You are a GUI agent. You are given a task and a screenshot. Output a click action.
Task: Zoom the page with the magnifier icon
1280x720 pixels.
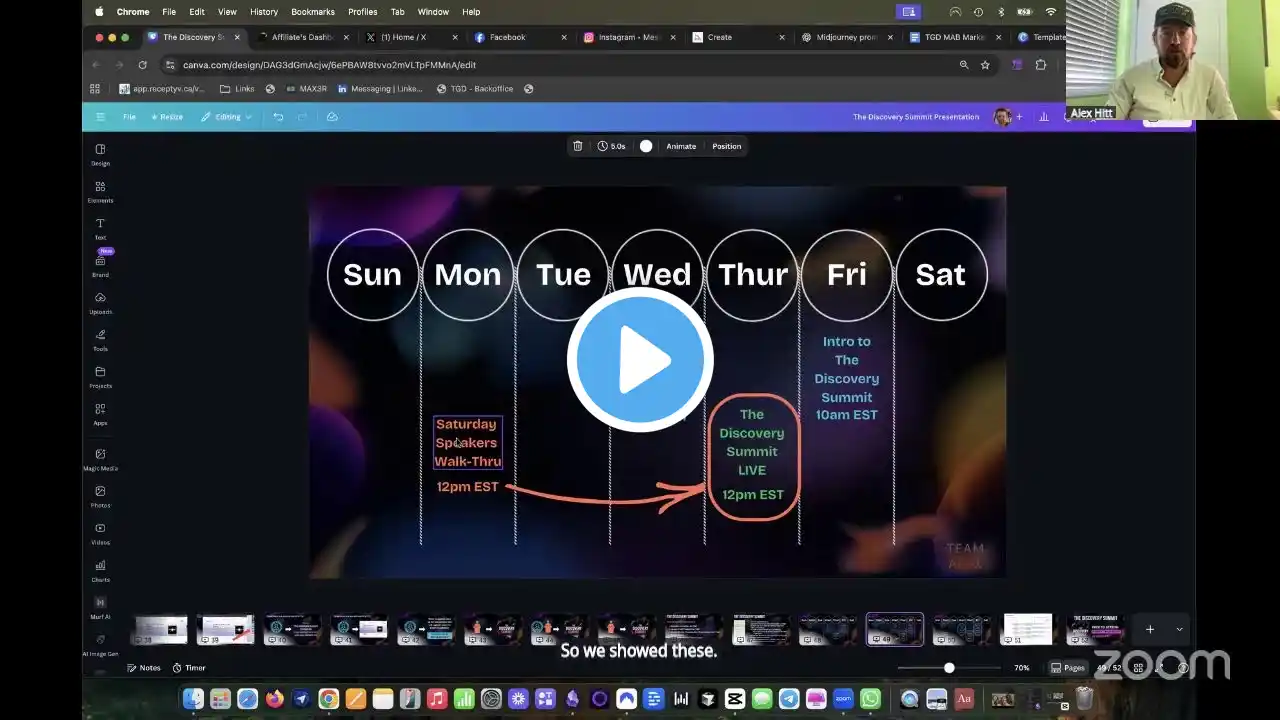click(964, 65)
